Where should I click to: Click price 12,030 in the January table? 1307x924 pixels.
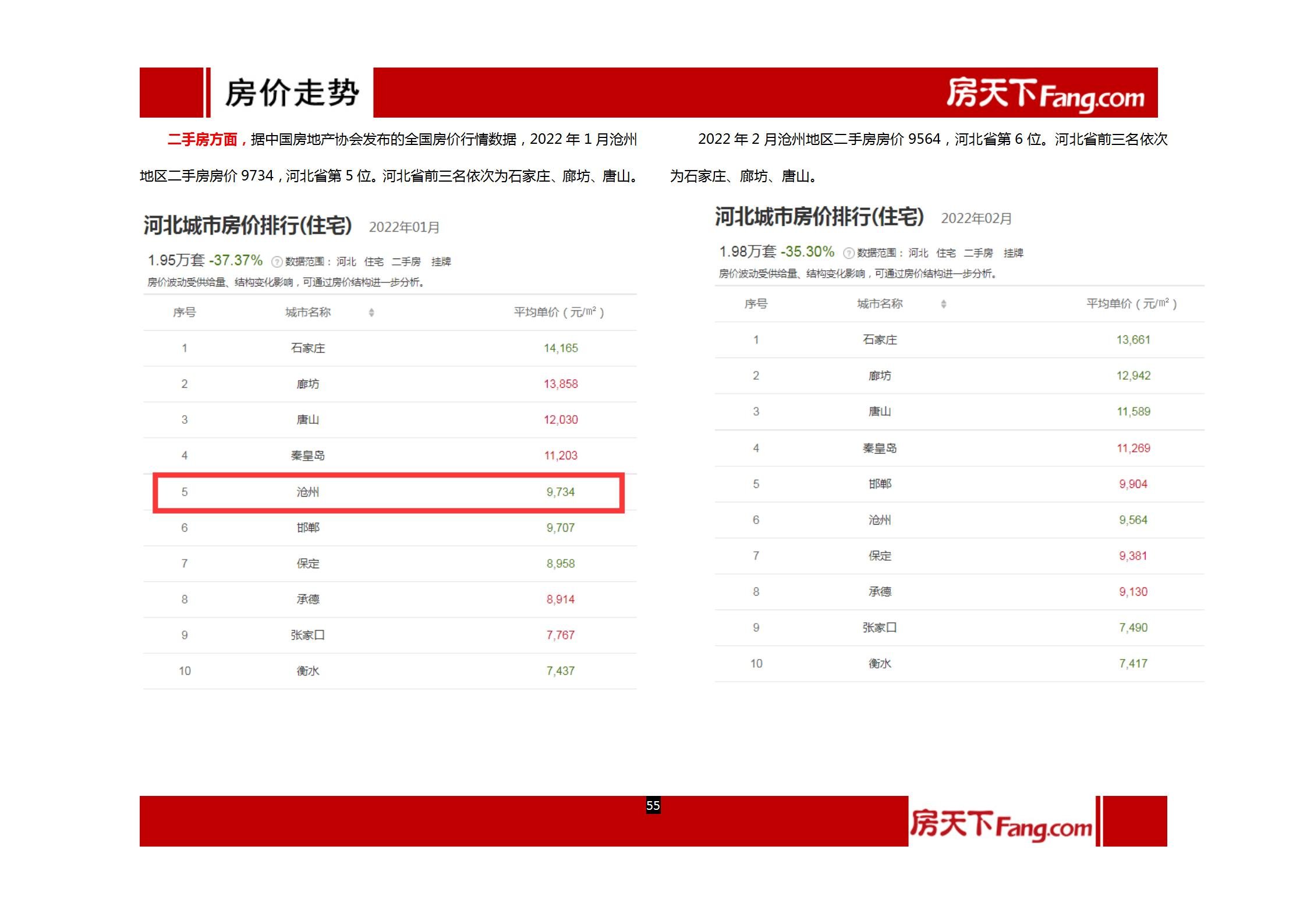tap(561, 420)
